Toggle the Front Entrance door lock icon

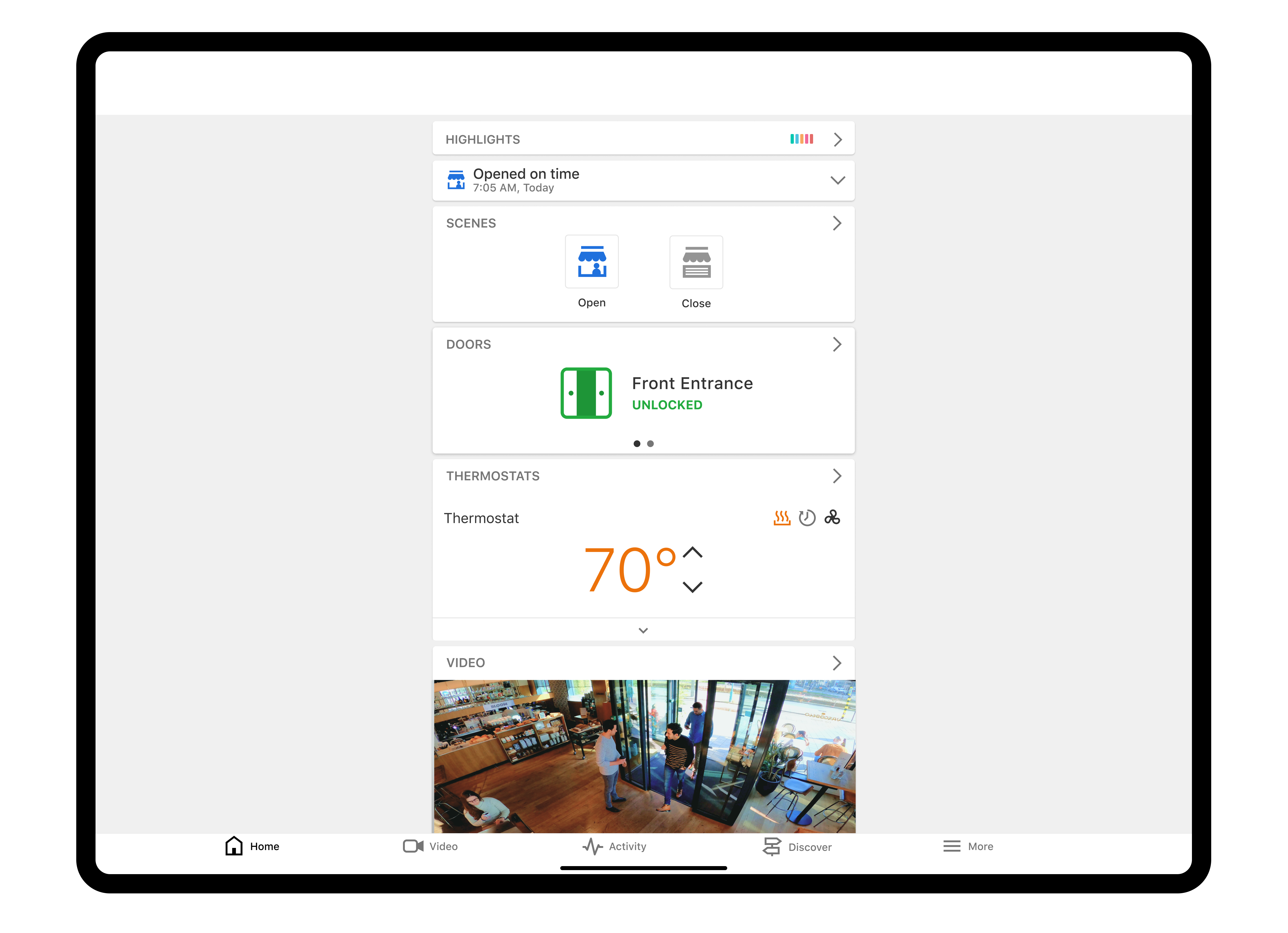click(585, 393)
